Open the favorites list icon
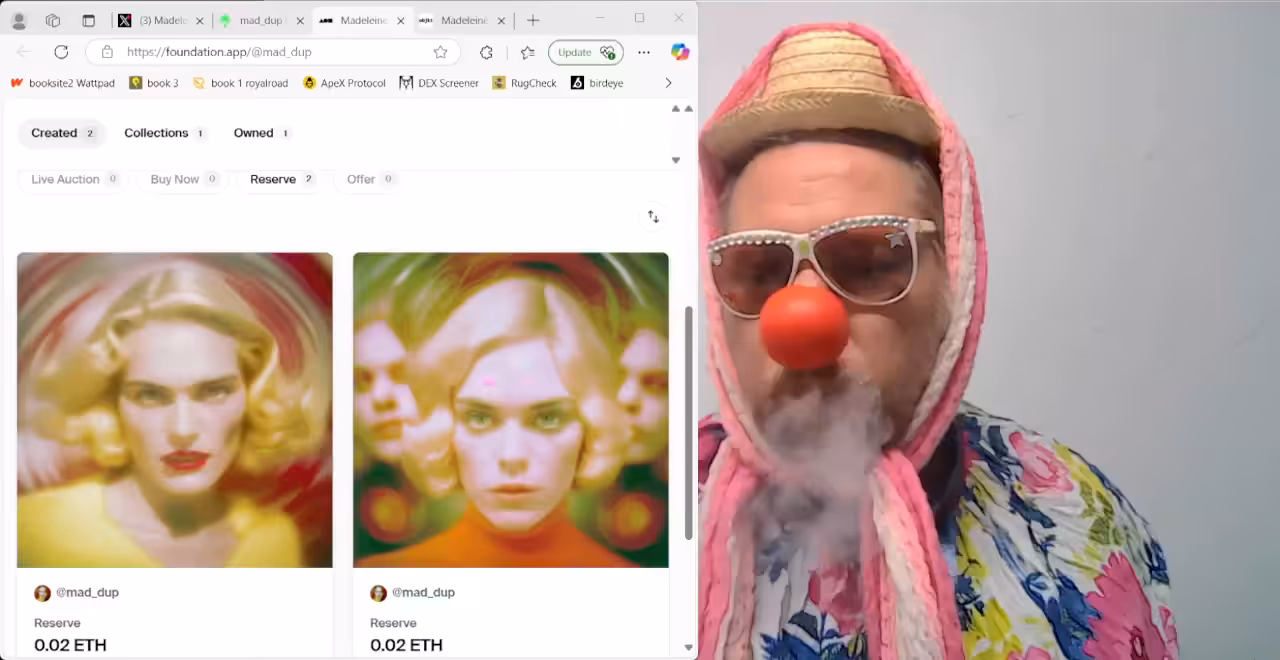Viewport: 1280px width, 660px height. point(527,52)
